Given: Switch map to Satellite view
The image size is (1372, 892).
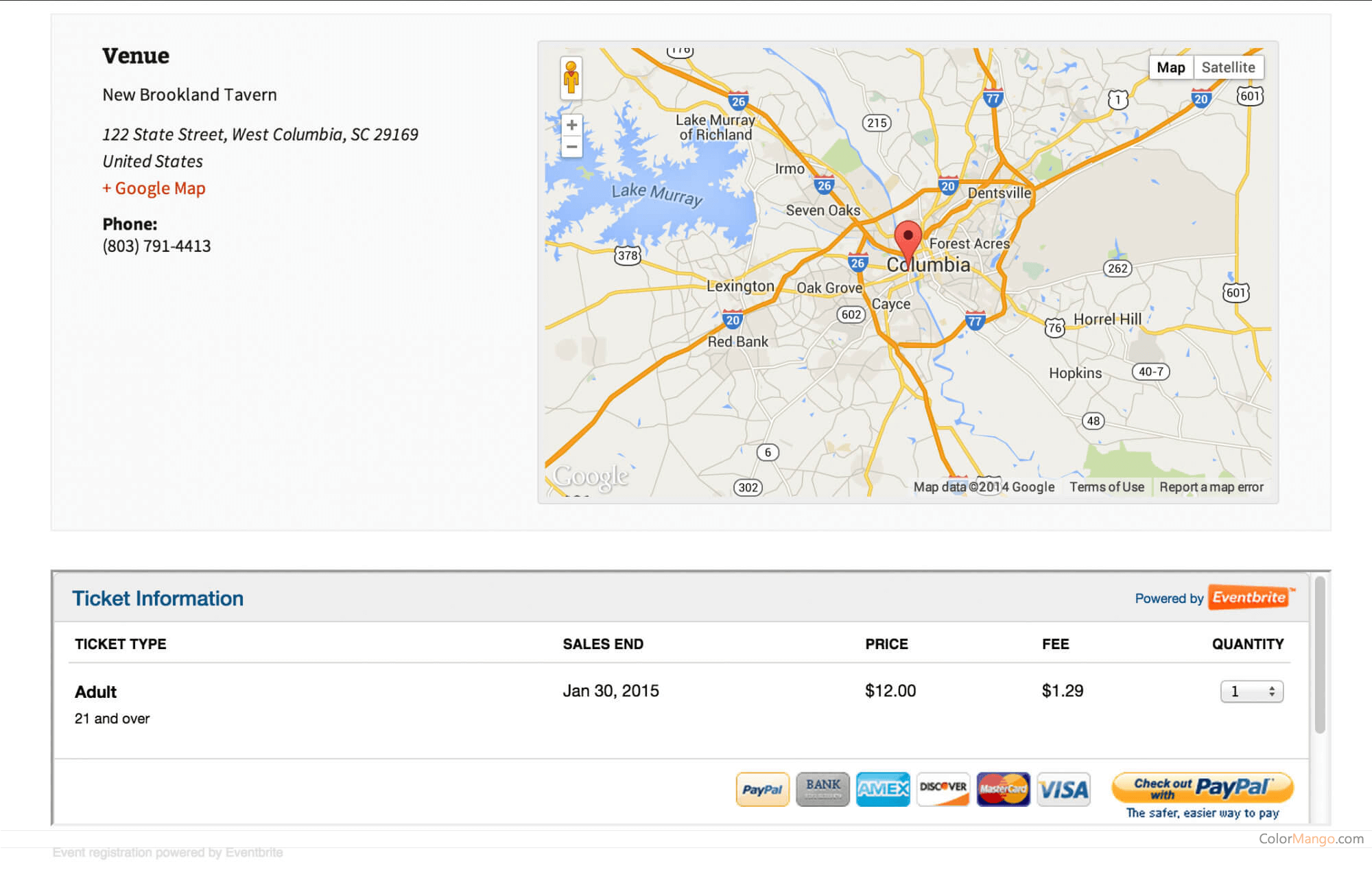Looking at the screenshot, I should 1228,67.
